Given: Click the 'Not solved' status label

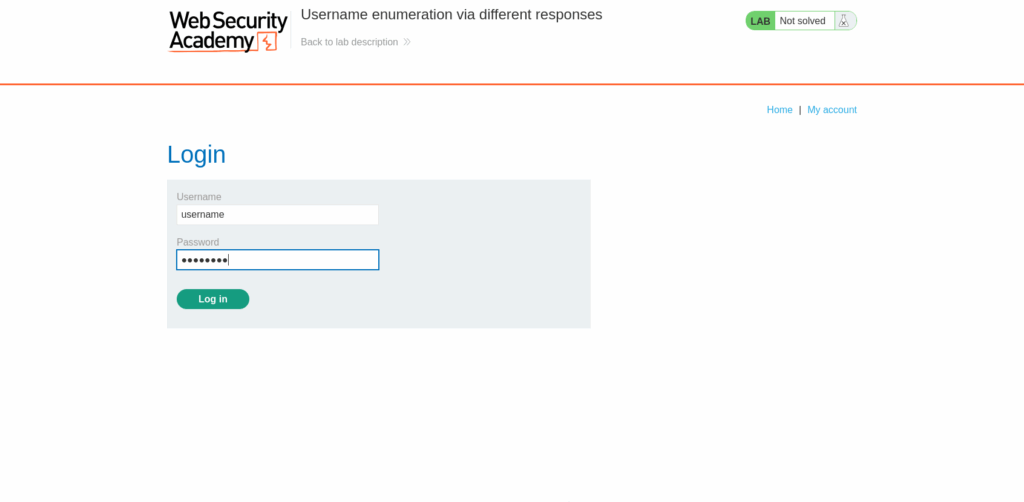Looking at the screenshot, I should click(x=803, y=21).
